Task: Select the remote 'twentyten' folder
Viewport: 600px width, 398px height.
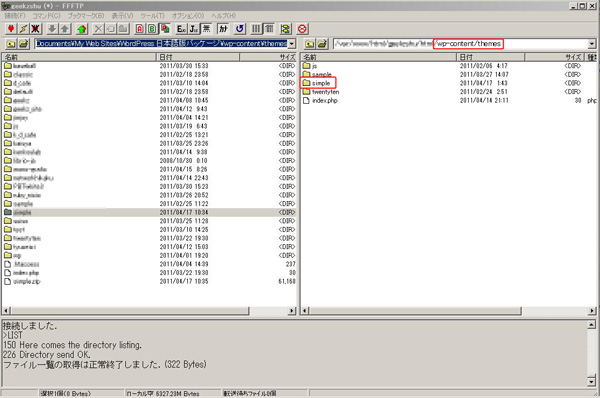Action: [321, 92]
